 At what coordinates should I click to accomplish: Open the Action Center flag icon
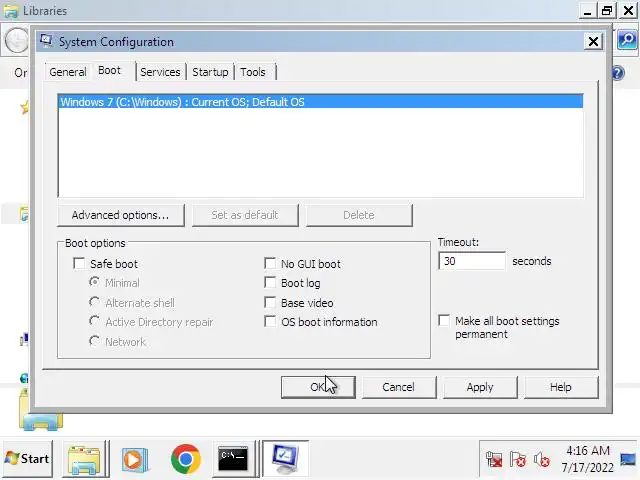518,460
